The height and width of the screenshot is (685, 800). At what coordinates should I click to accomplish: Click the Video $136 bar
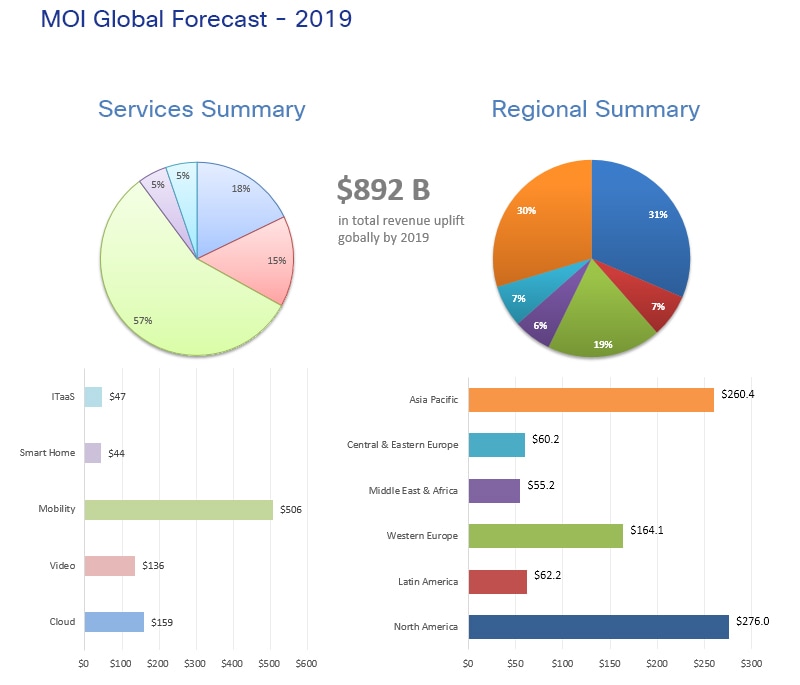pos(110,563)
